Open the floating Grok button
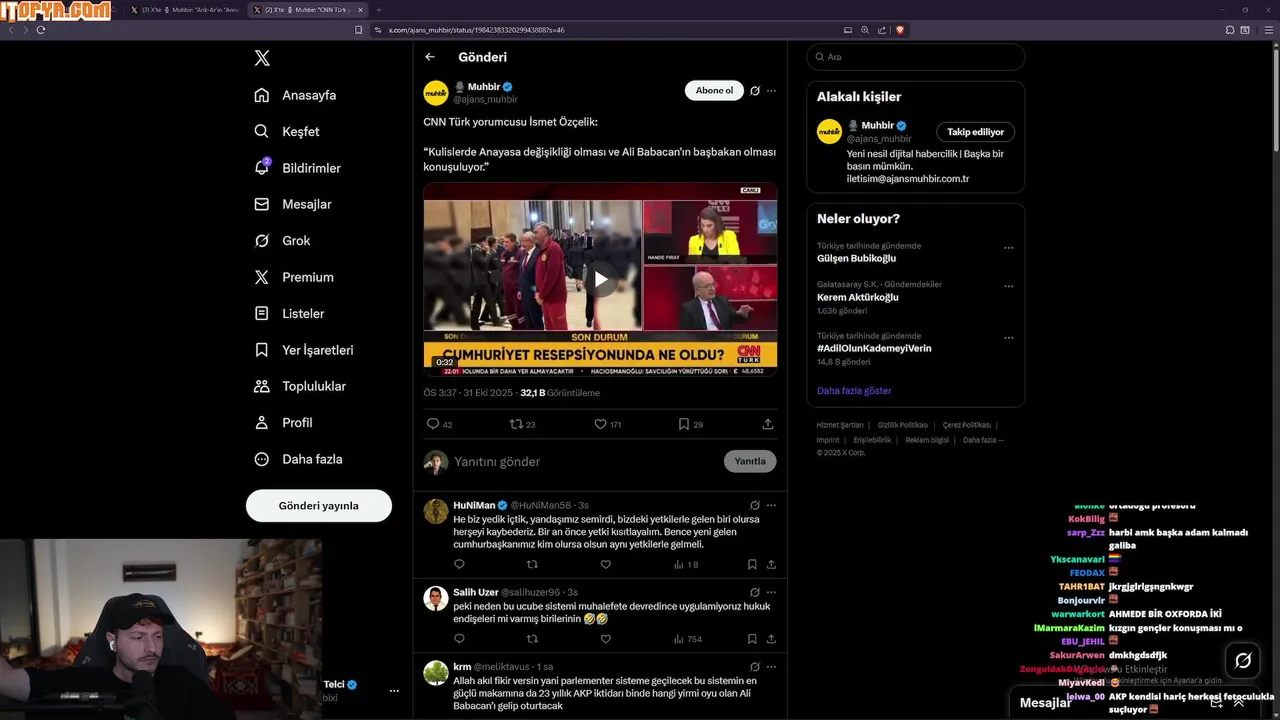Viewport: 1280px width, 720px height. pyautogui.click(x=1243, y=661)
